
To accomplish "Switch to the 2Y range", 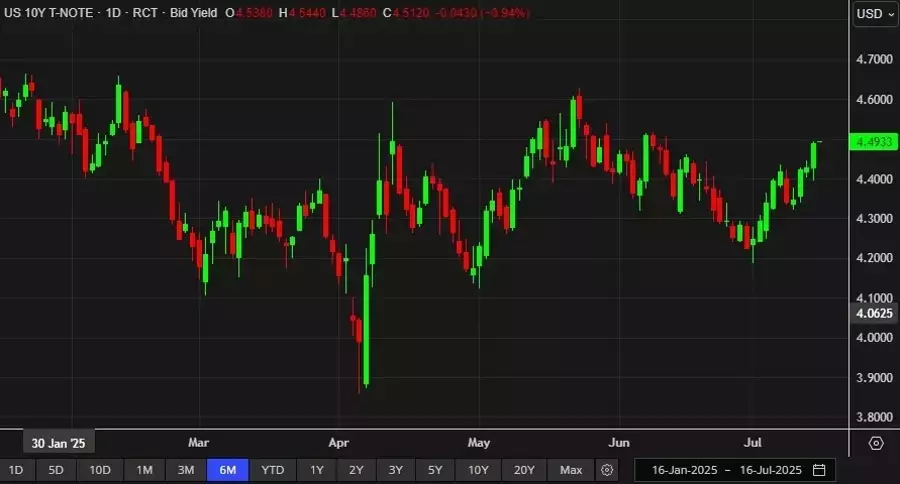I will coord(356,470).
